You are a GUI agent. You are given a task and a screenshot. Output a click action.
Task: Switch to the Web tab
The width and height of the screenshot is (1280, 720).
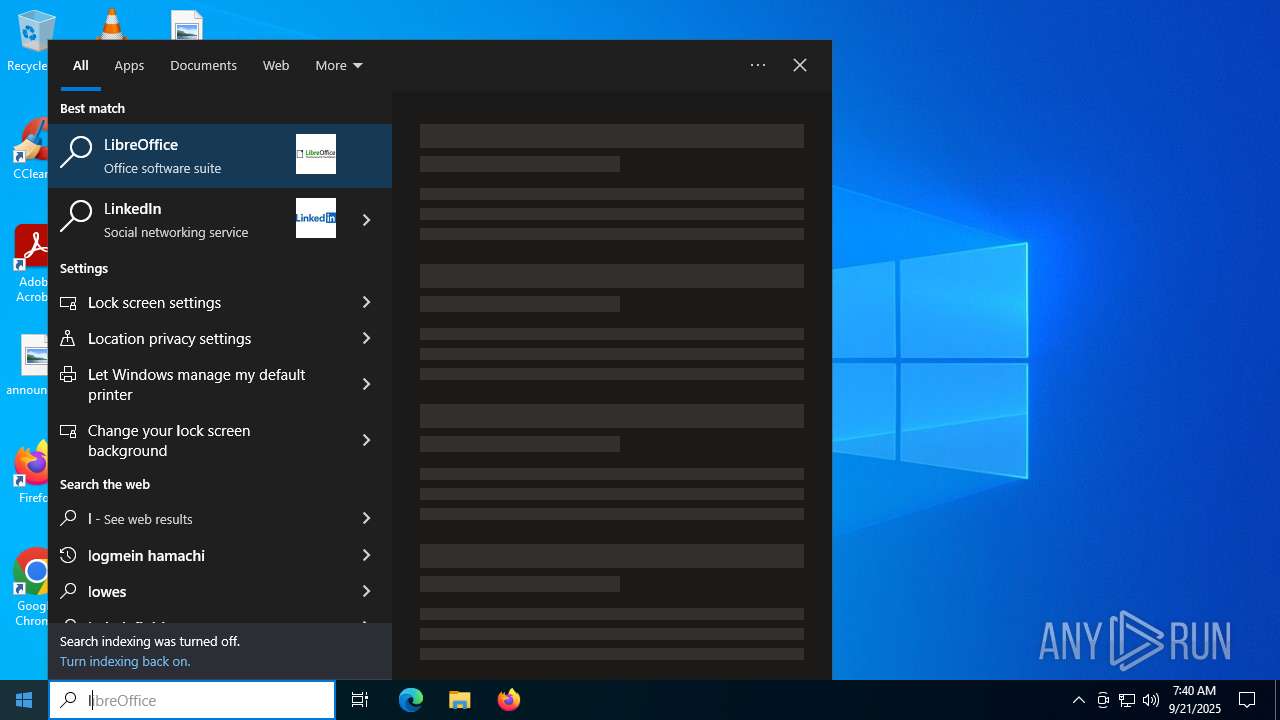point(276,65)
